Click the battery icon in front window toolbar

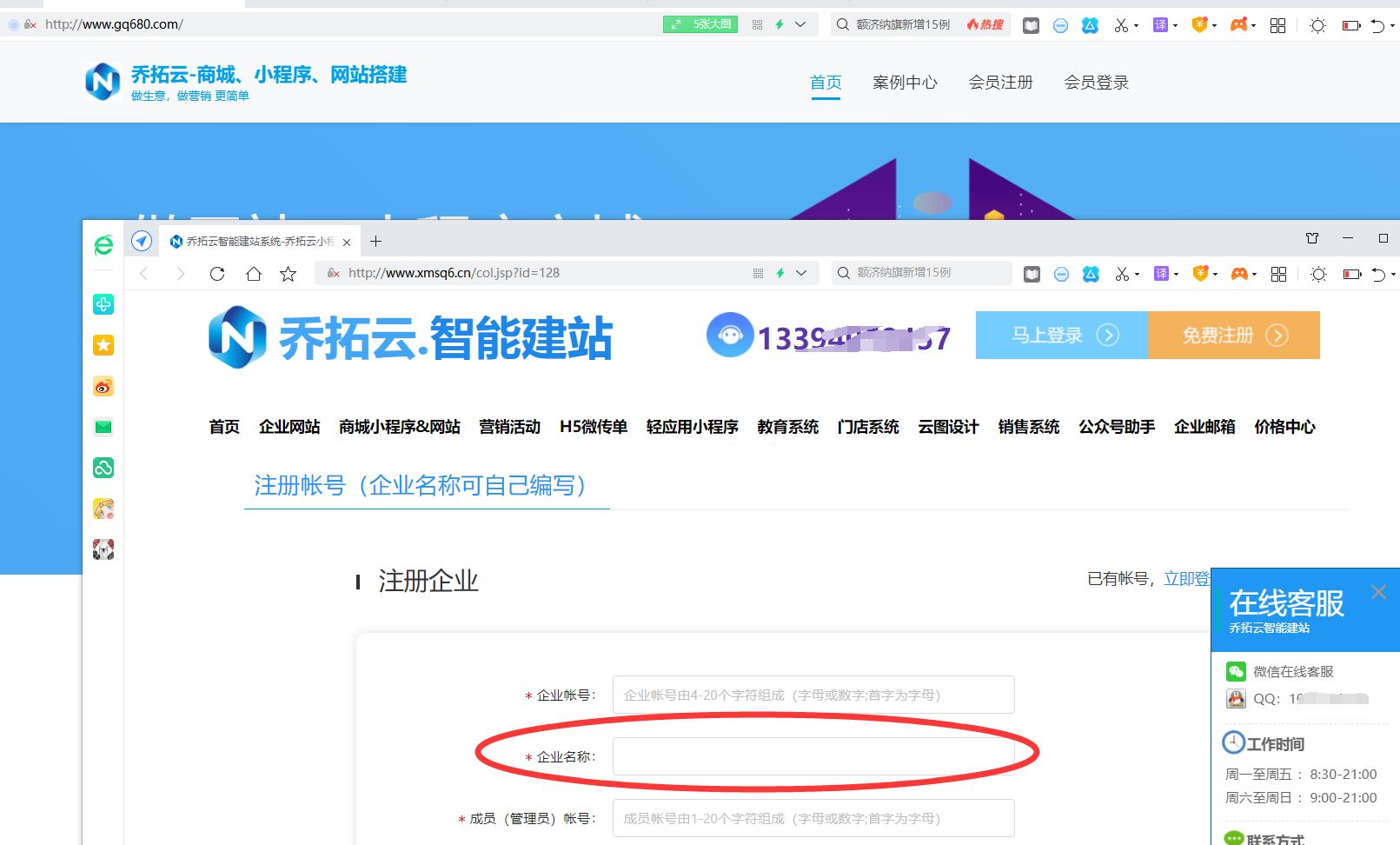point(1352,274)
